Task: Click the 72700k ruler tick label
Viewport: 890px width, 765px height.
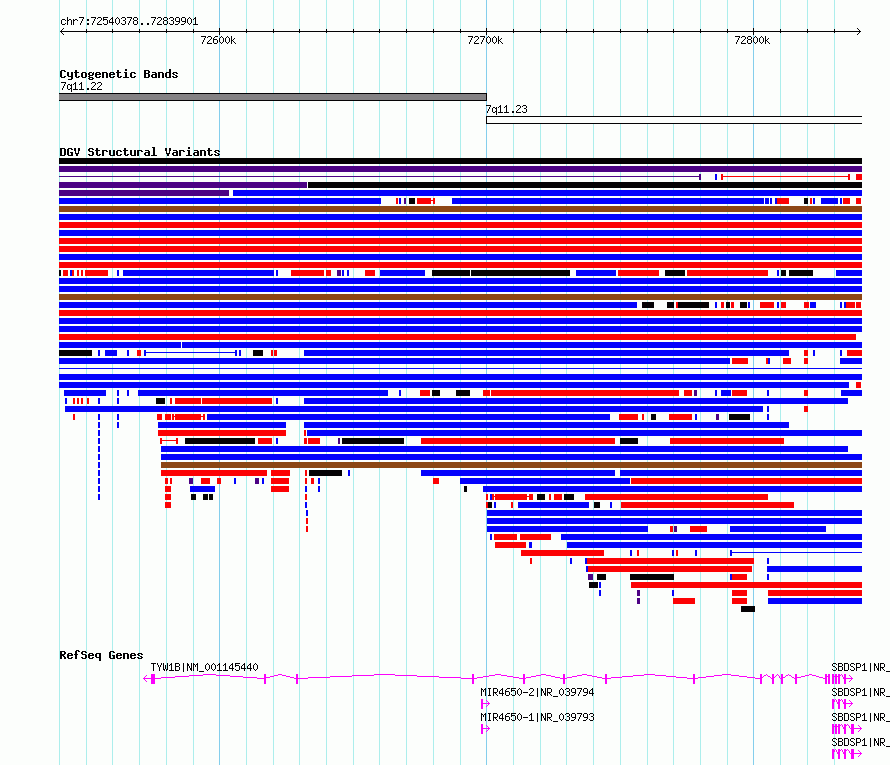Action: [485, 40]
